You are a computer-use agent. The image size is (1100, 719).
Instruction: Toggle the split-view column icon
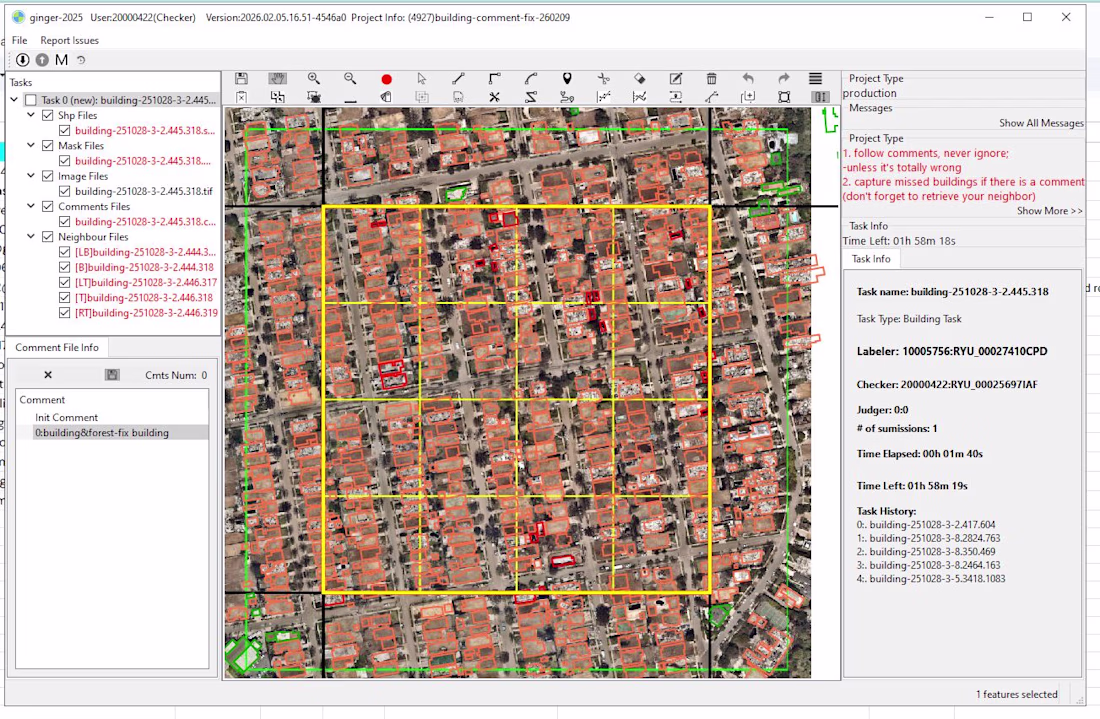tap(820, 97)
